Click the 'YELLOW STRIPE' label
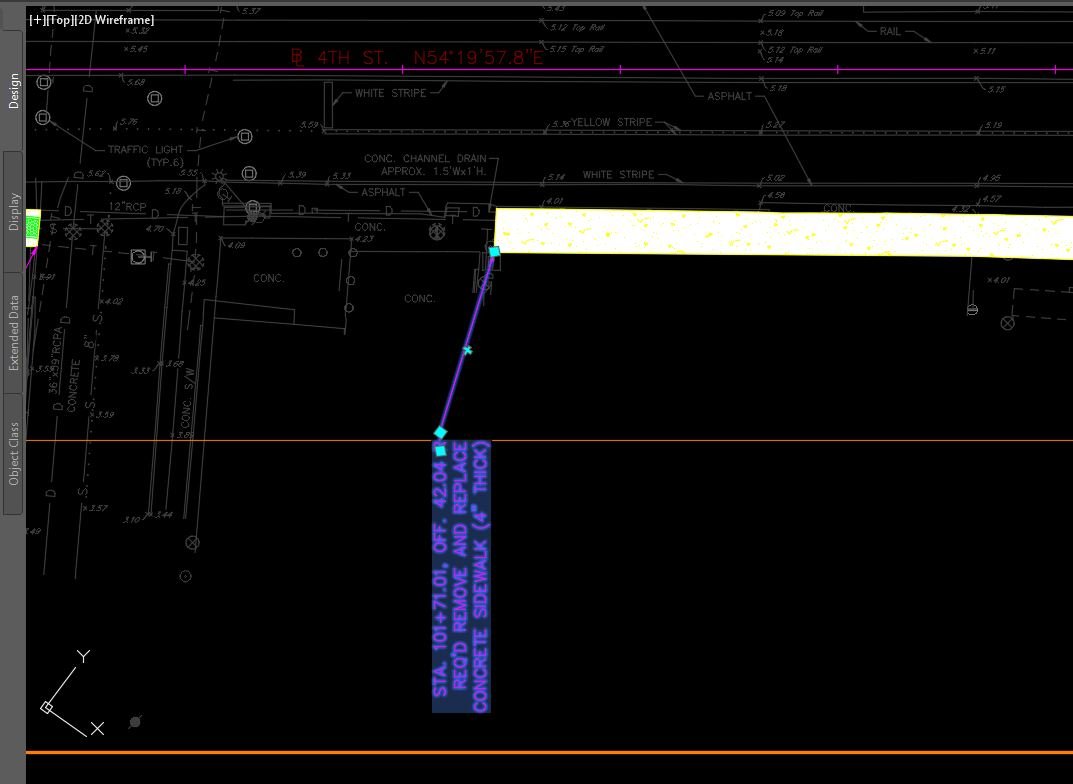The width and height of the screenshot is (1073, 784). 612,122
